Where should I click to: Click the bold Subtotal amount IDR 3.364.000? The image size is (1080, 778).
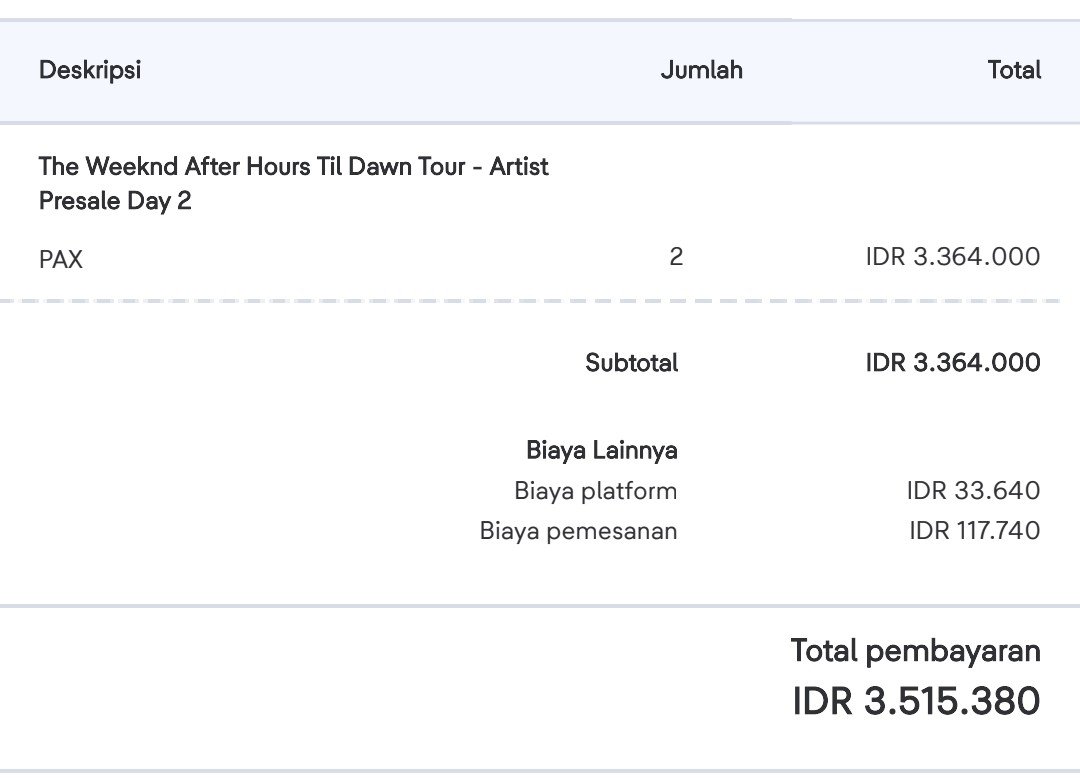pos(953,363)
